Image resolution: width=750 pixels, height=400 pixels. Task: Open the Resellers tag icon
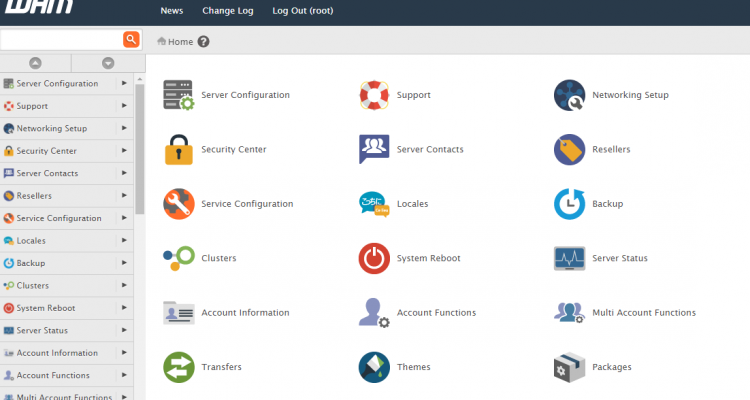pyautogui.click(x=569, y=149)
